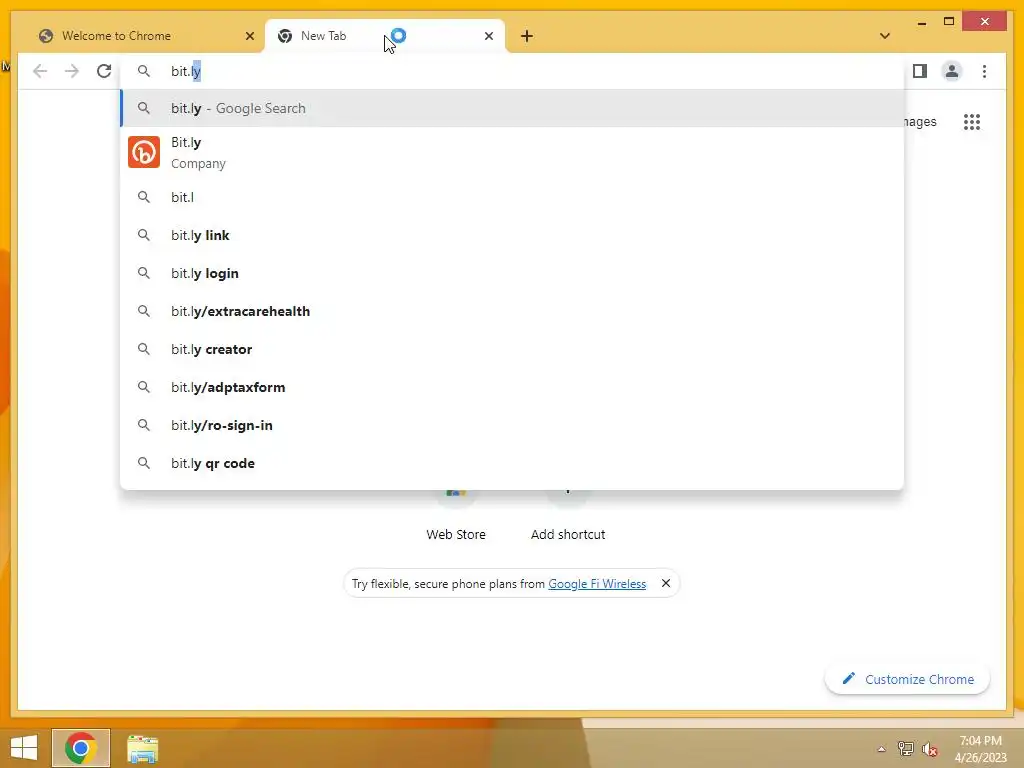Viewport: 1024px width, 768px height.
Task: Click the address bar text field
Action: coord(512,71)
